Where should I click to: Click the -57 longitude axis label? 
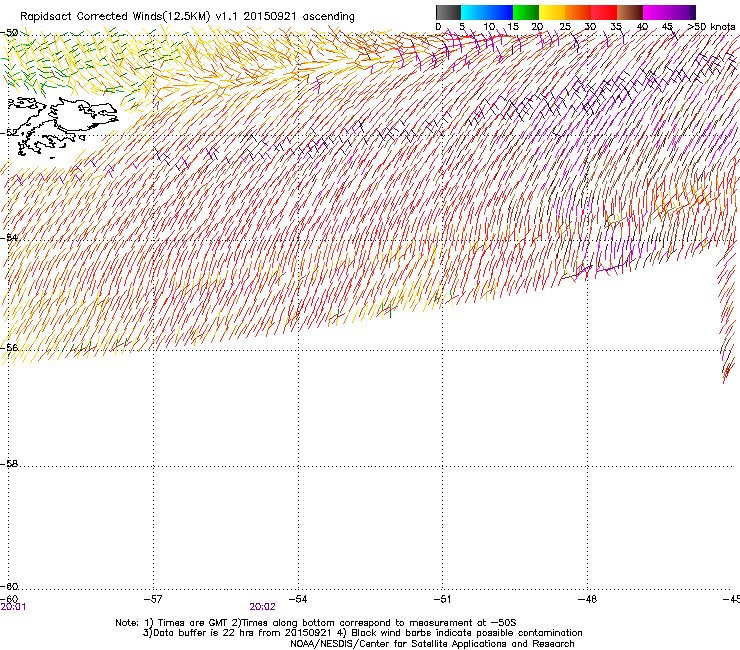(152, 599)
